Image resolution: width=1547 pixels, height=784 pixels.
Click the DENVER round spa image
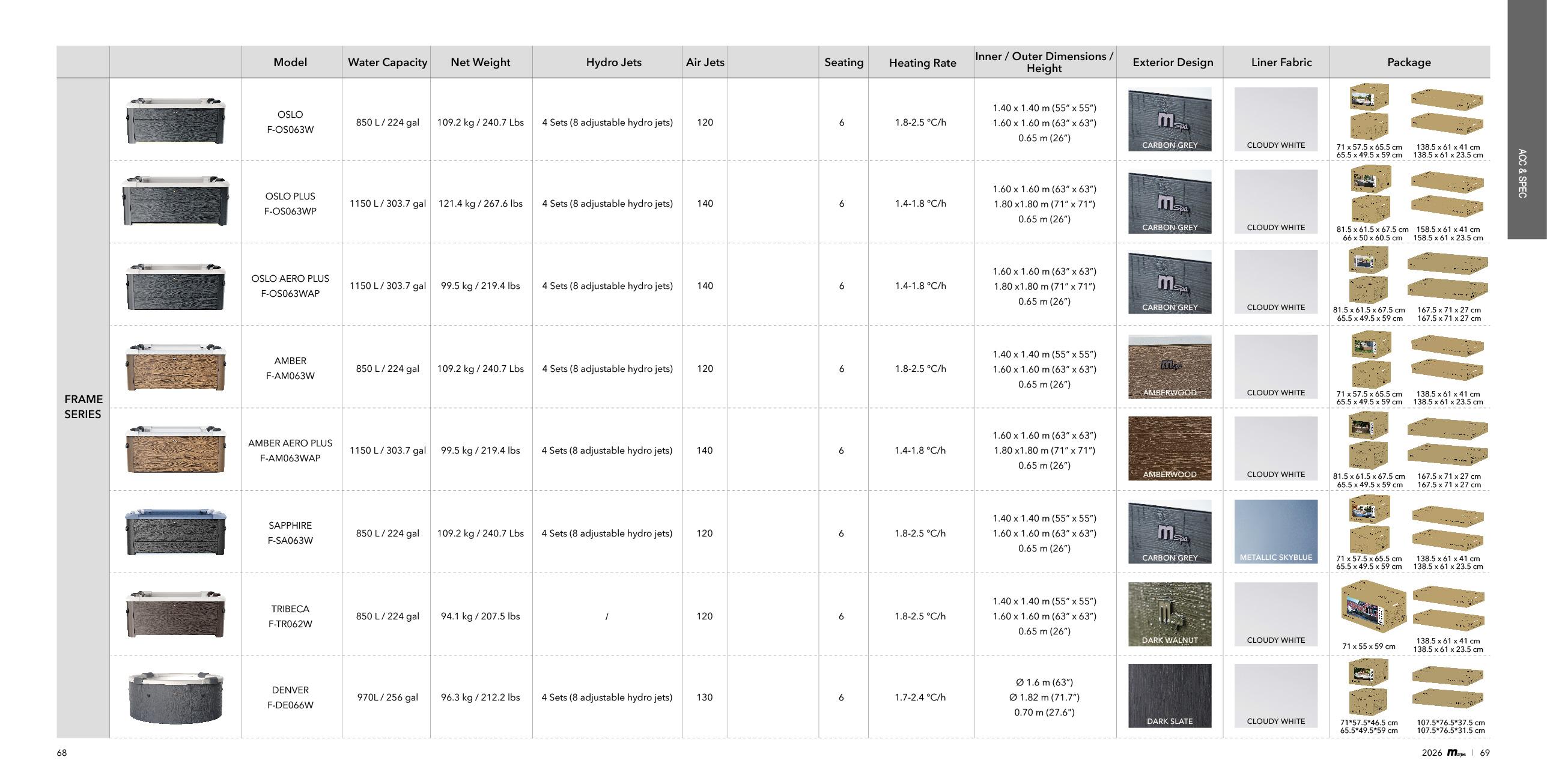coord(175,697)
